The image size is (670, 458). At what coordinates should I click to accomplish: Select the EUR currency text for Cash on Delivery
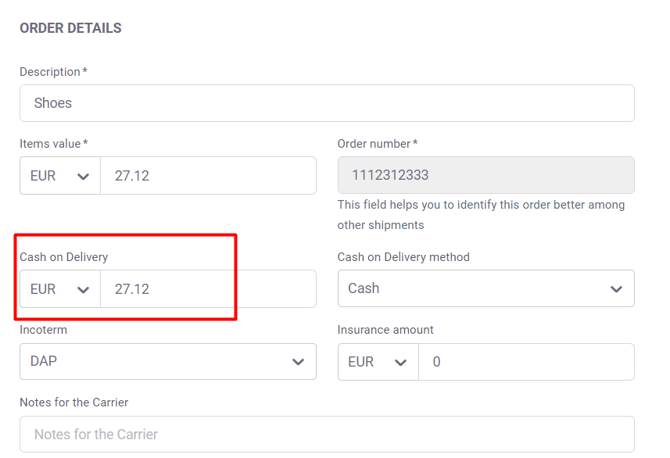click(x=43, y=289)
